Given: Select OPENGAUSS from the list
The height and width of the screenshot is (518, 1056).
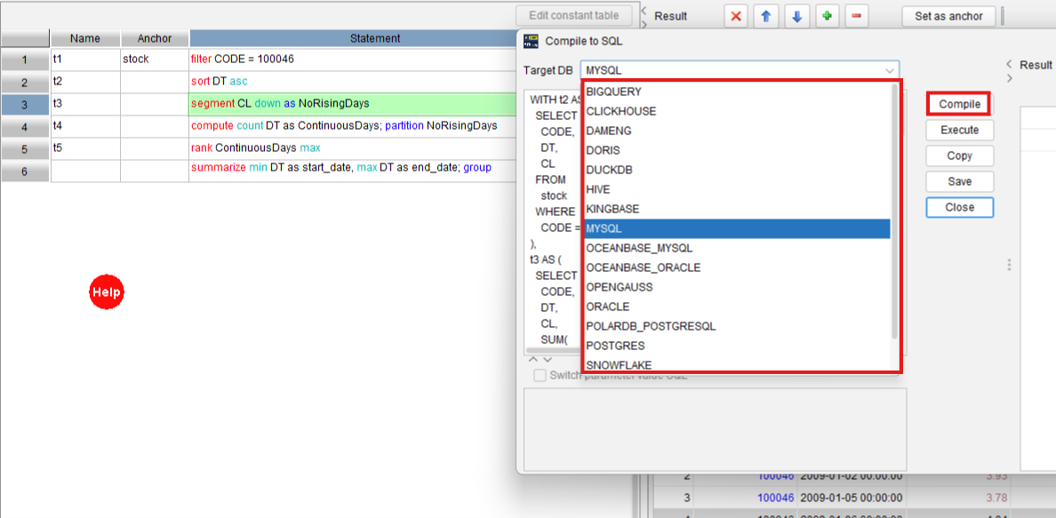Looking at the screenshot, I should pyautogui.click(x=737, y=287).
